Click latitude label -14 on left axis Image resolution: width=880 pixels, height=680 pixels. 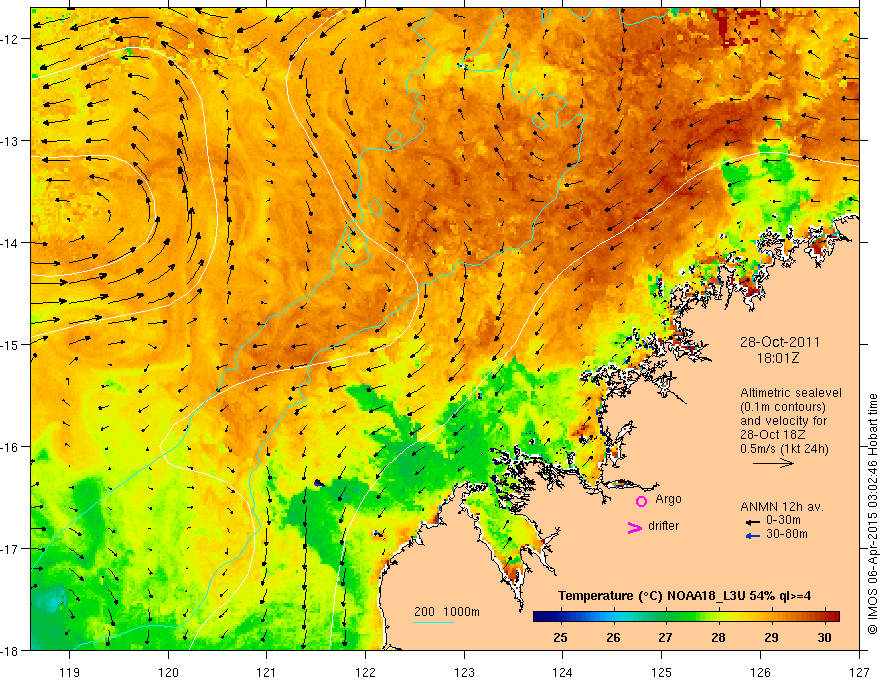(x=10, y=243)
